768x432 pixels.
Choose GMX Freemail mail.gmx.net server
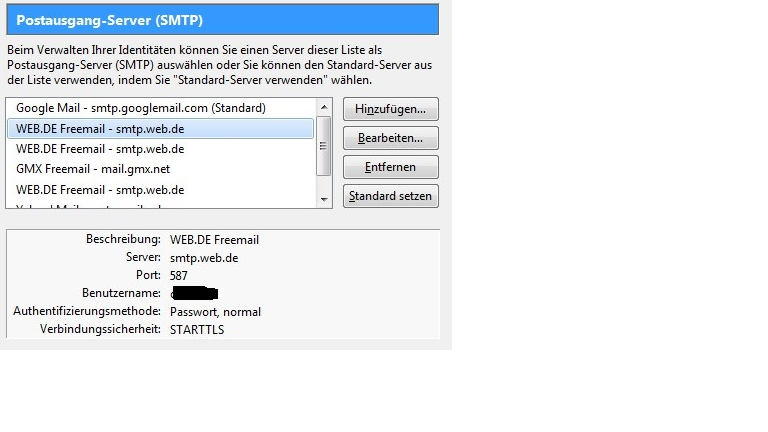point(161,169)
